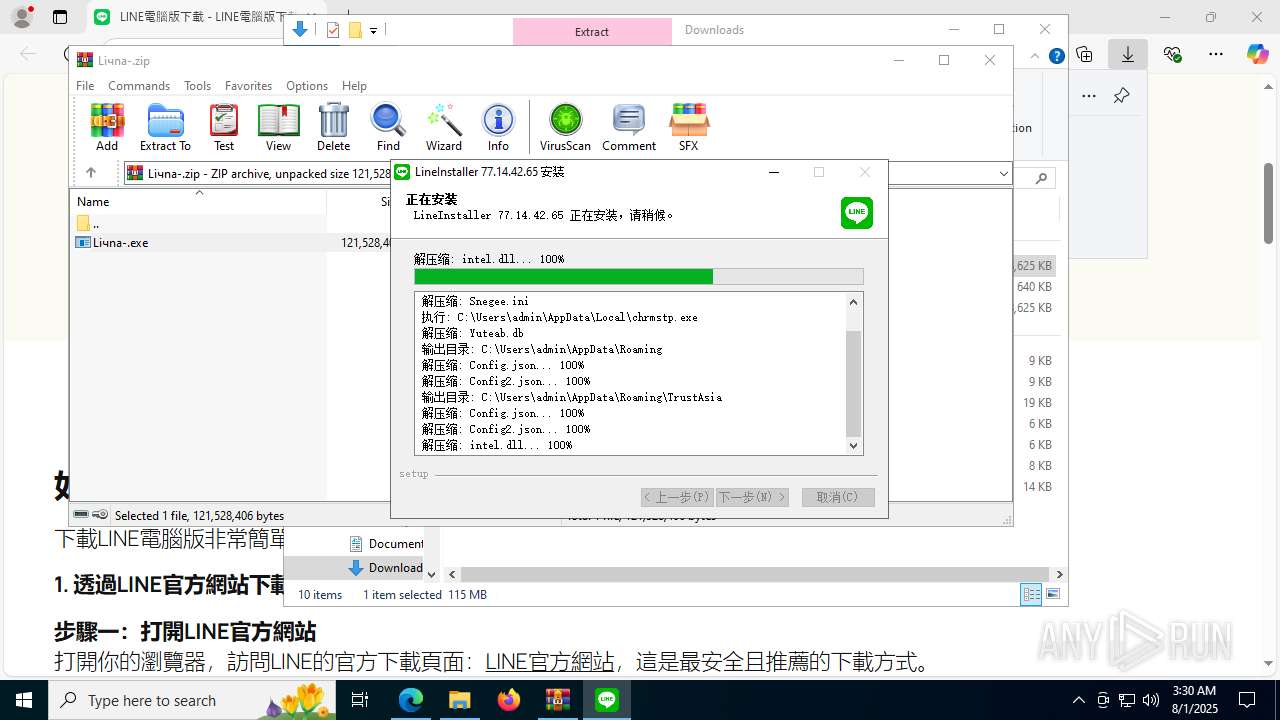Click the 下一步(N) next button

tap(753, 497)
